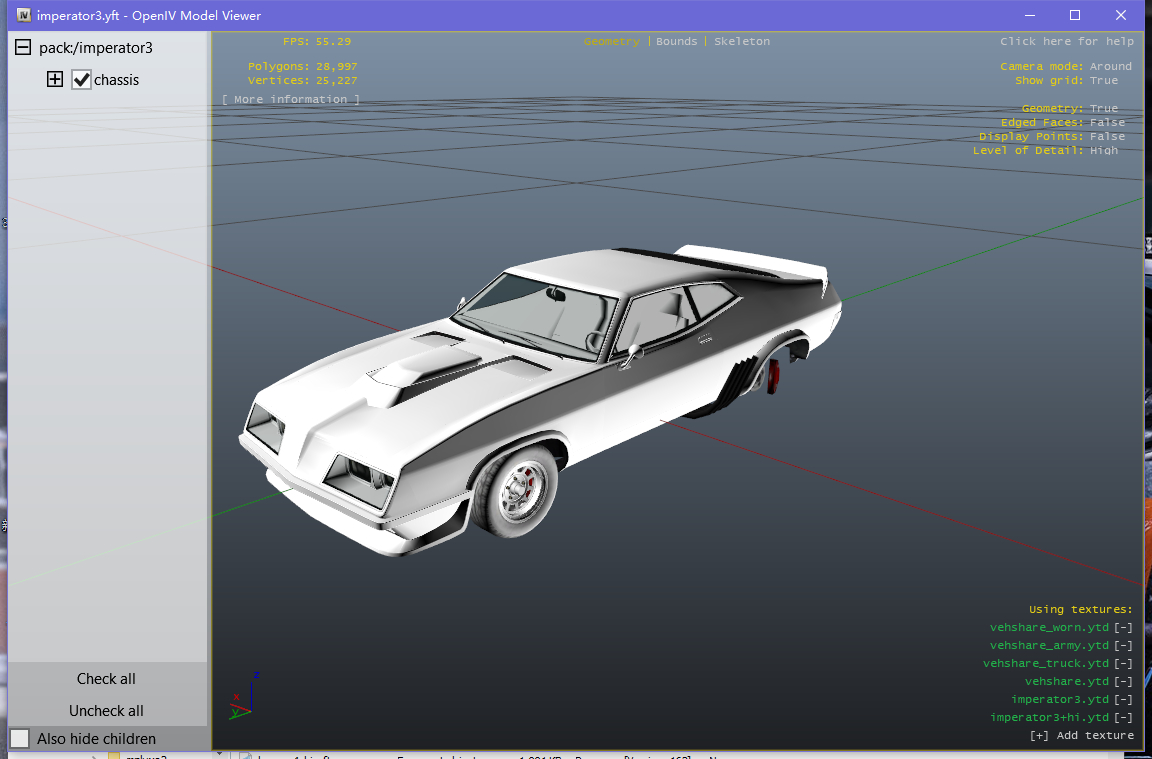Click the Vertices: 25,227 readout

point(303,80)
